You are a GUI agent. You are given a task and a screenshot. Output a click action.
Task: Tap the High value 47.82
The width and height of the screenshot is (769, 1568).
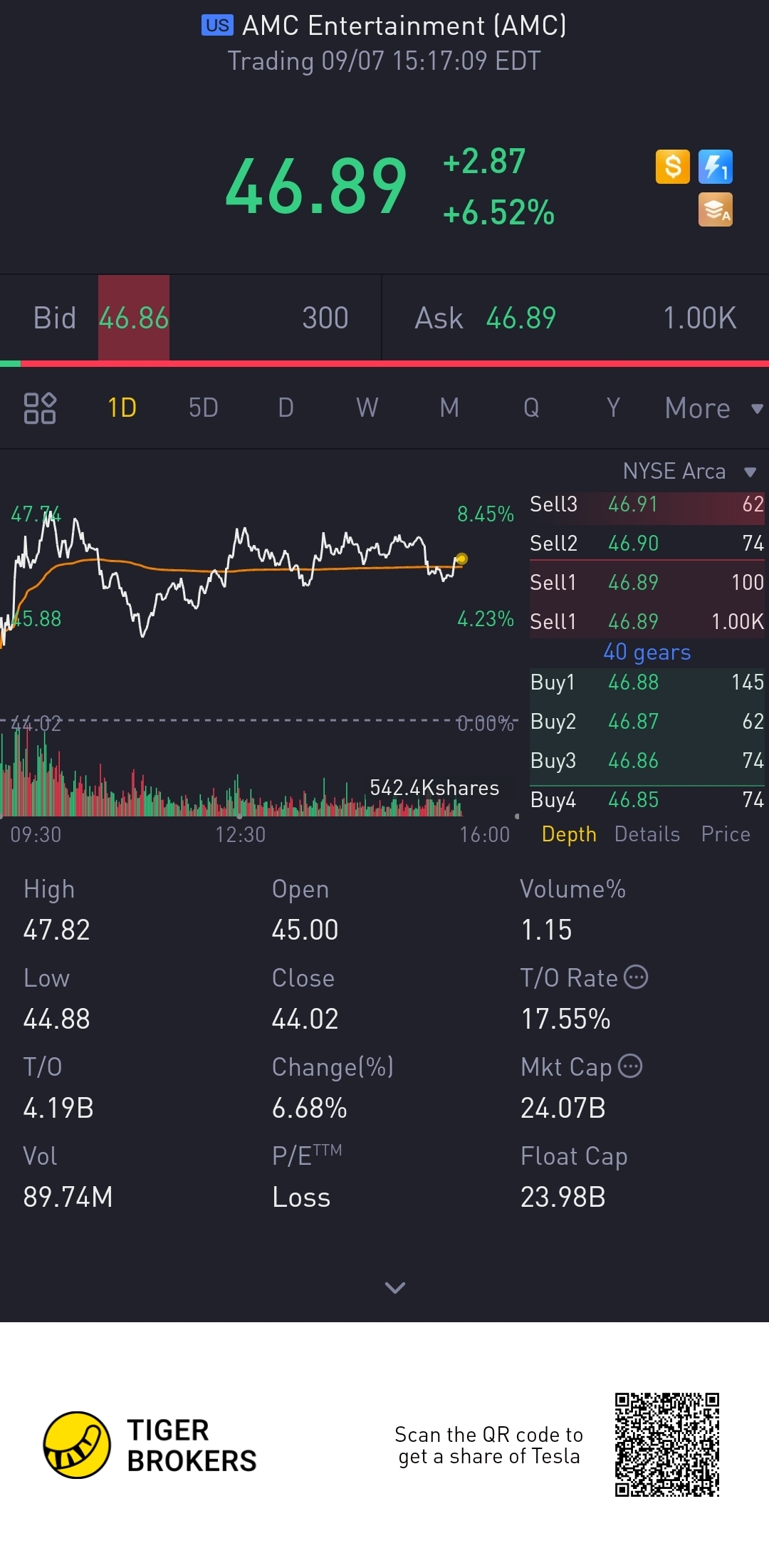56,930
